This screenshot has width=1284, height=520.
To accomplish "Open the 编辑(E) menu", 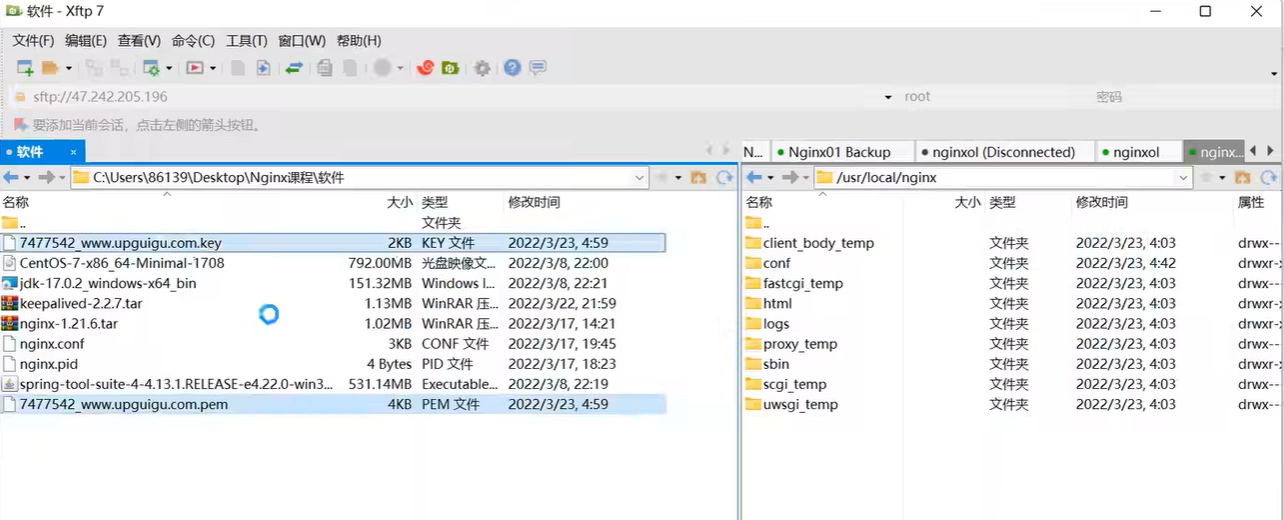I will point(86,41).
